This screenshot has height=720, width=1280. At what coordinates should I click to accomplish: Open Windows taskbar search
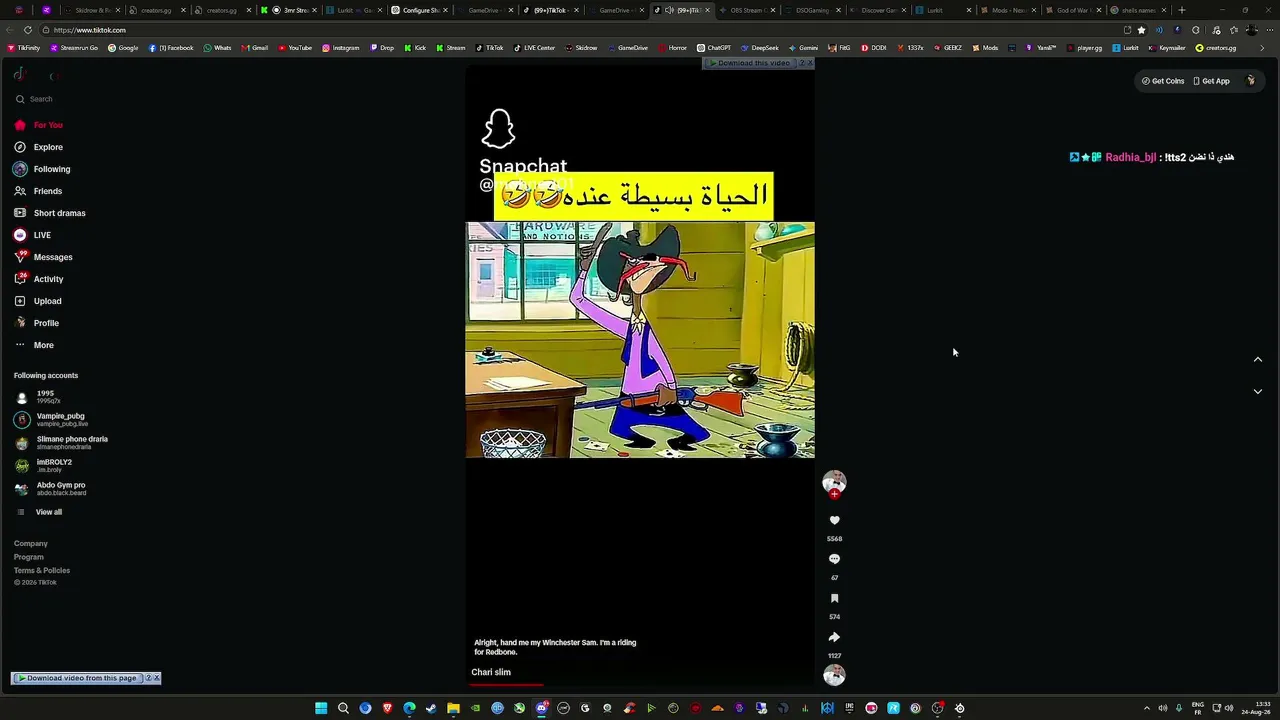343,708
